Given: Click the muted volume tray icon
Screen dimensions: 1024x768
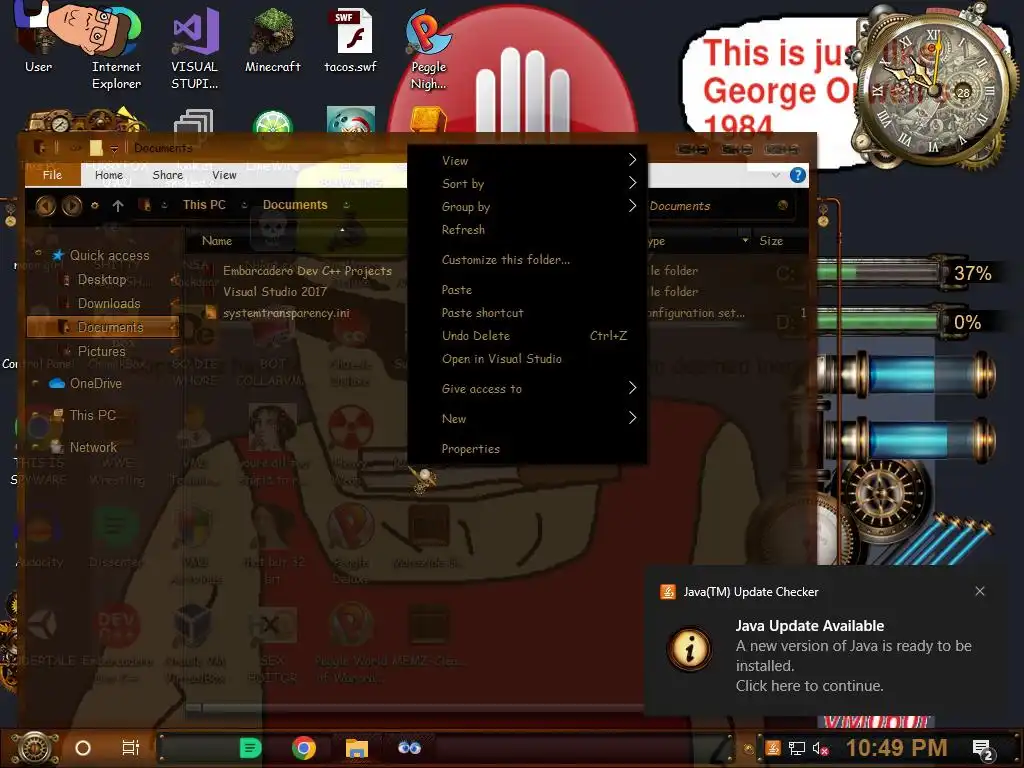Looking at the screenshot, I should (820, 748).
